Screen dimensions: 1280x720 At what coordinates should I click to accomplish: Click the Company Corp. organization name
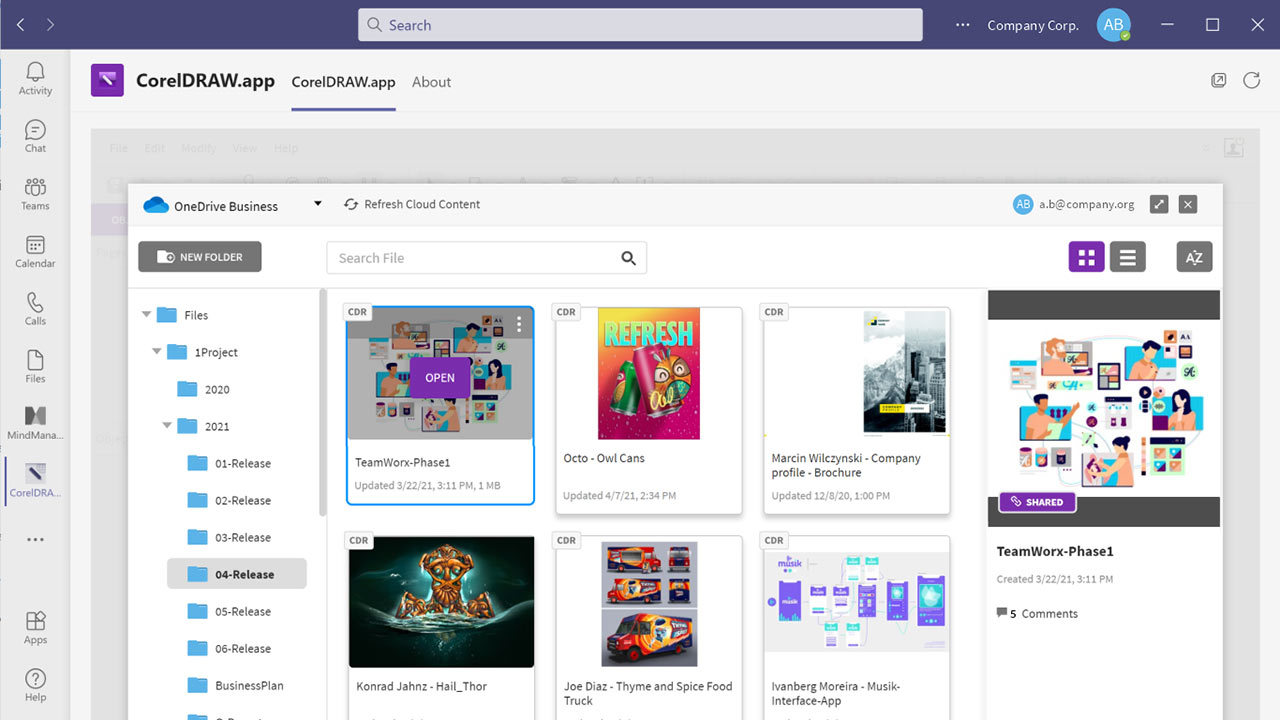(1033, 26)
